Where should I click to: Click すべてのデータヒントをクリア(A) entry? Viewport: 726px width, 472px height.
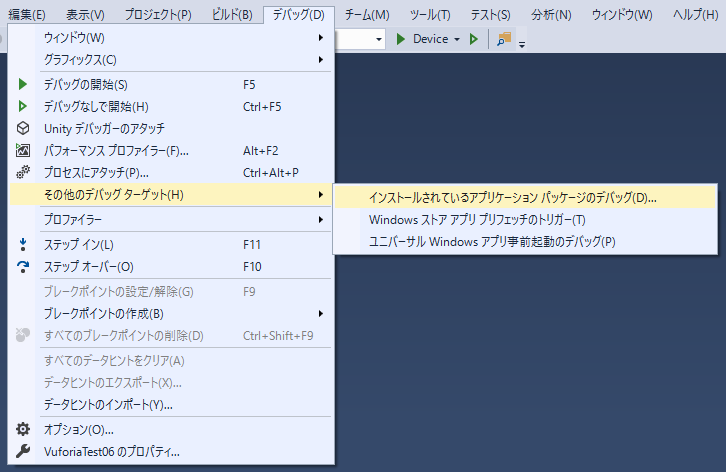[x=170, y=360]
